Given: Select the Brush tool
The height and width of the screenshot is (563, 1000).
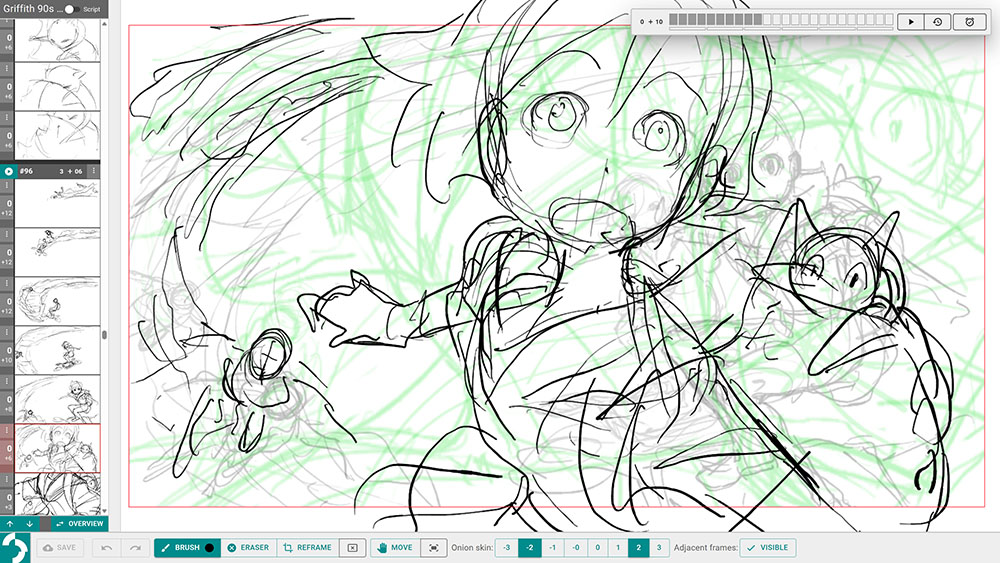Looking at the screenshot, I should pos(179,548).
